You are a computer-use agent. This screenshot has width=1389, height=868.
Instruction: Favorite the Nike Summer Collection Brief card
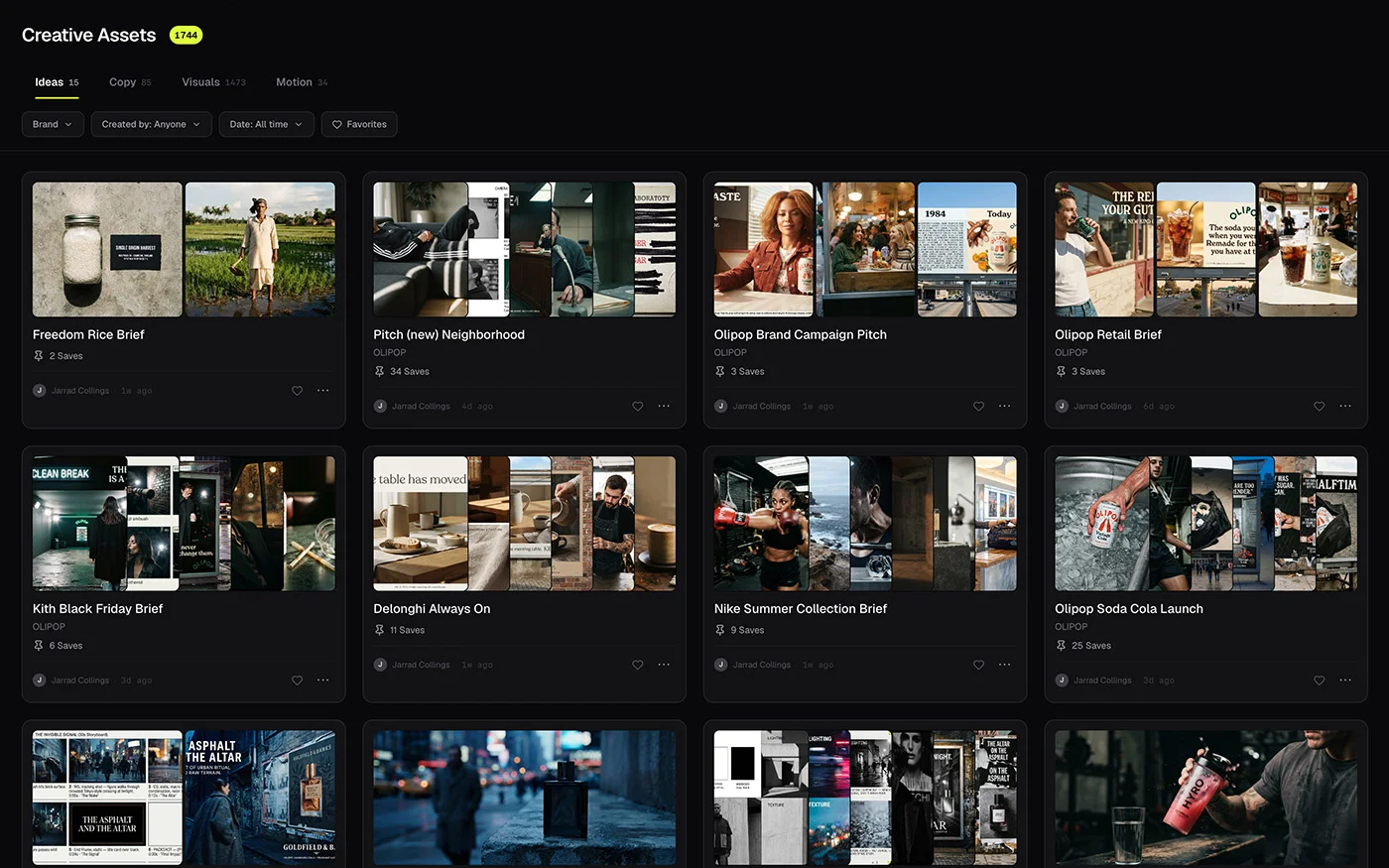[978, 665]
